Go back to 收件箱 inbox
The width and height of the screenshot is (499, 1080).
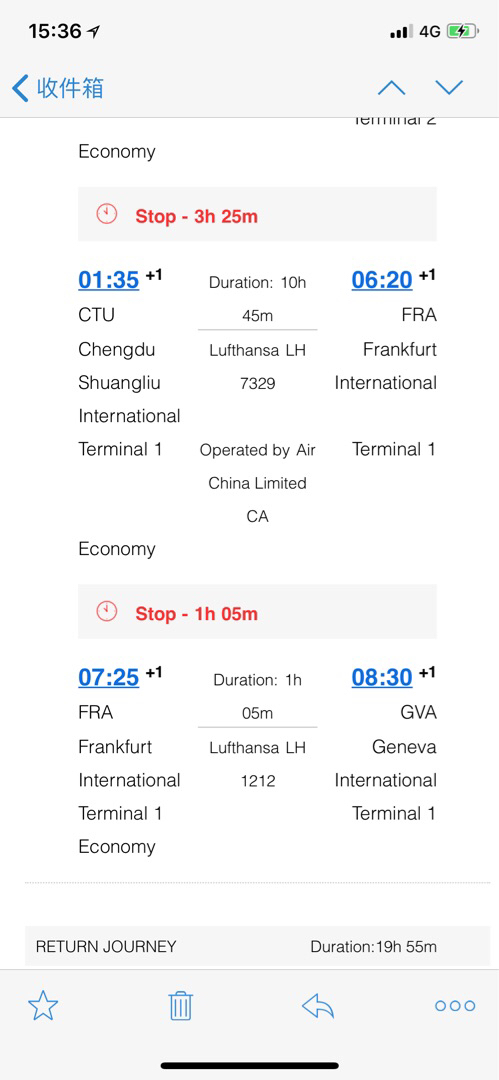pyautogui.click(x=58, y=88)
